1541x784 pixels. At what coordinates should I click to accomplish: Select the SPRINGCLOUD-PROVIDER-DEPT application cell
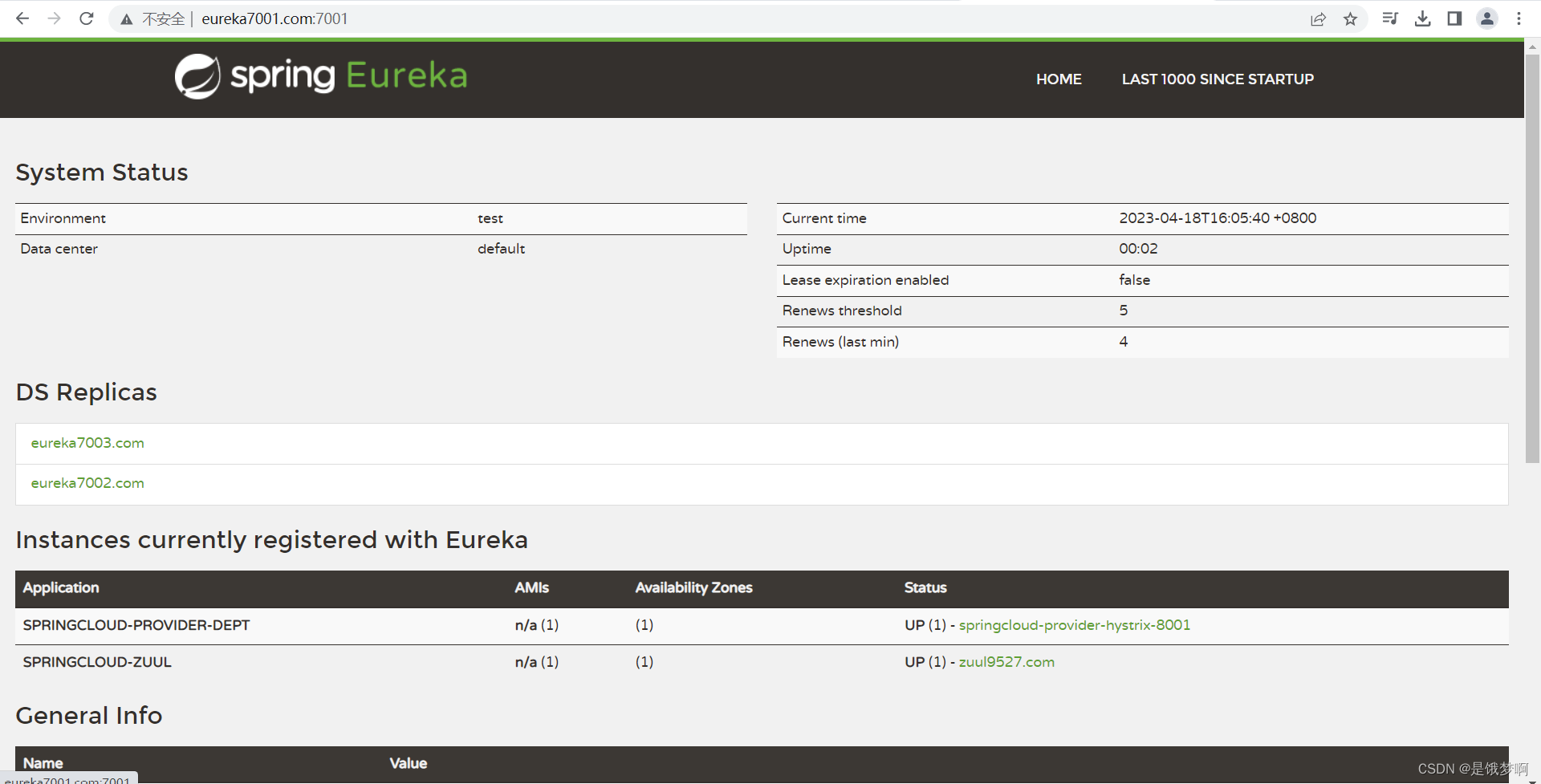pyautogui.click(x=136, y=625)
